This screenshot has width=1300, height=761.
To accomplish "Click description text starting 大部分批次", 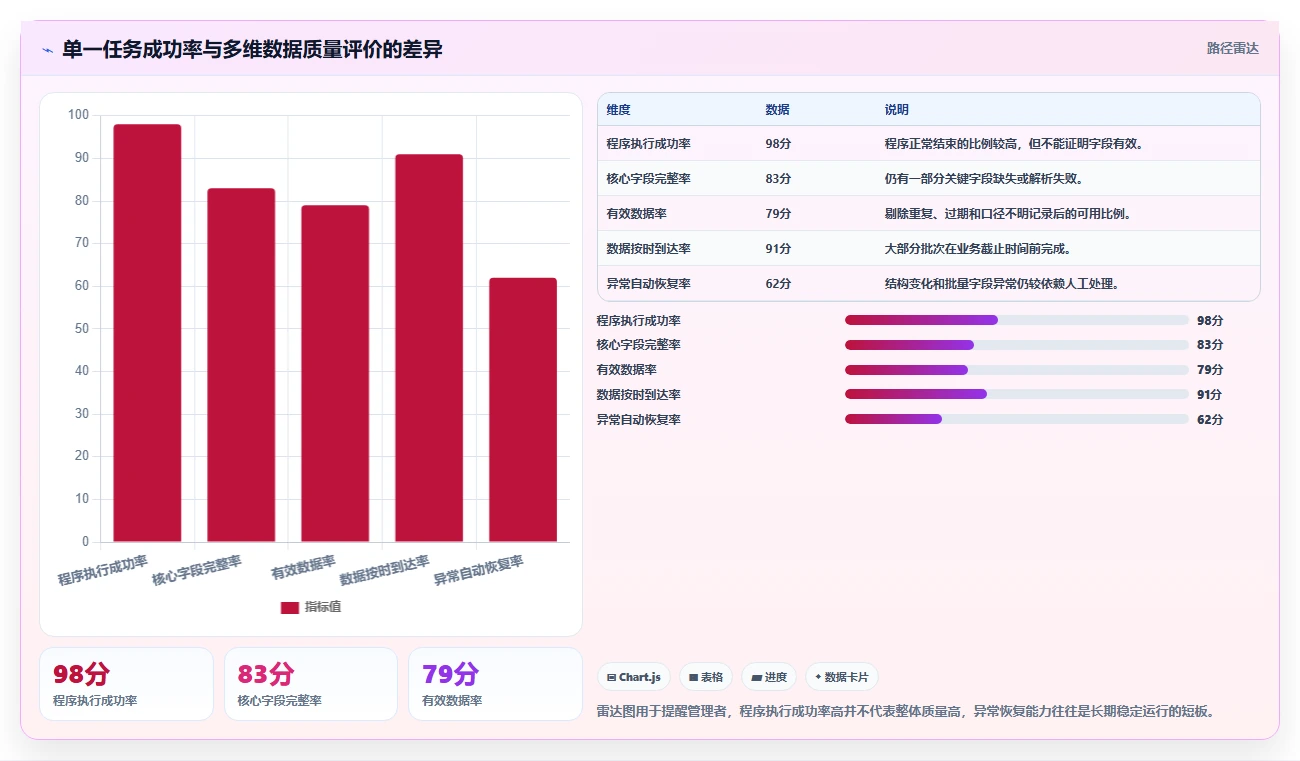I will pos(978,249).
